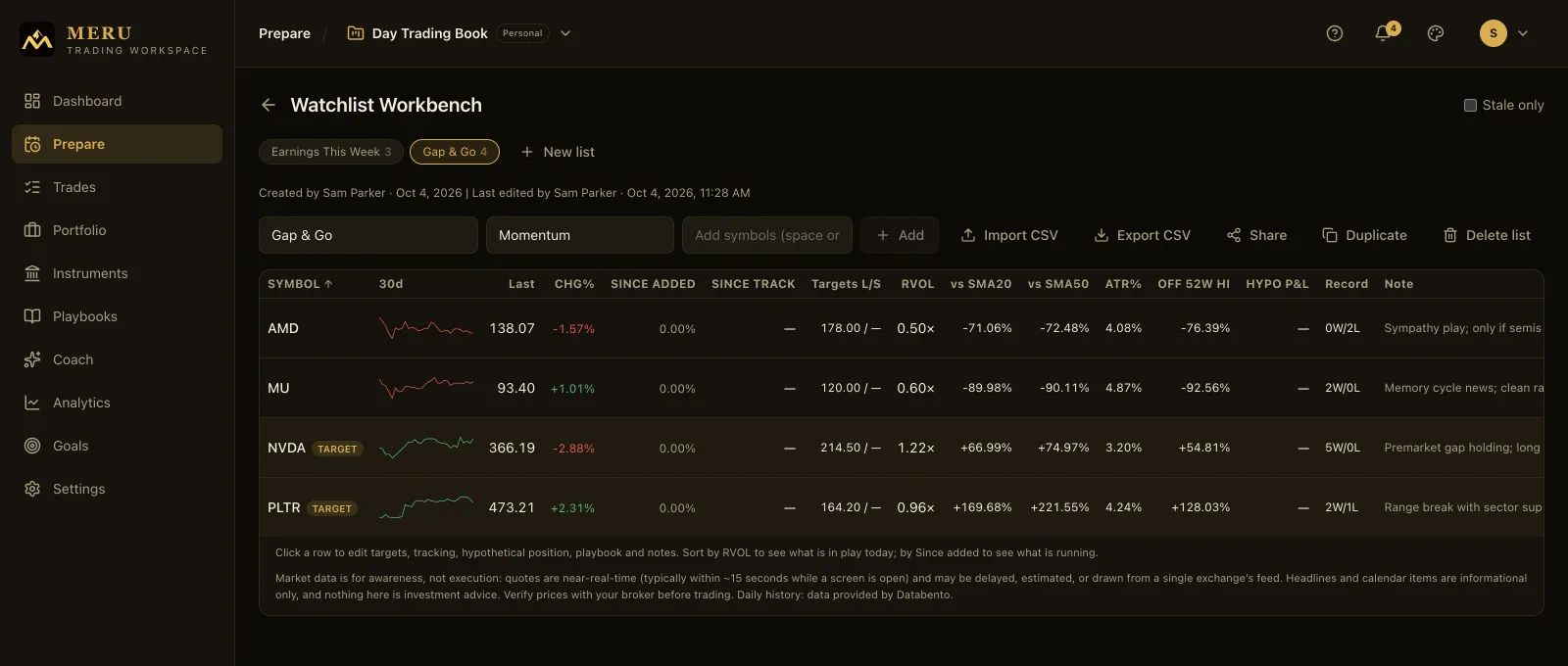This screenshot has width=1568, height=666.
Task: Click the Meru logo icon
Action: (x=37, y=39)
